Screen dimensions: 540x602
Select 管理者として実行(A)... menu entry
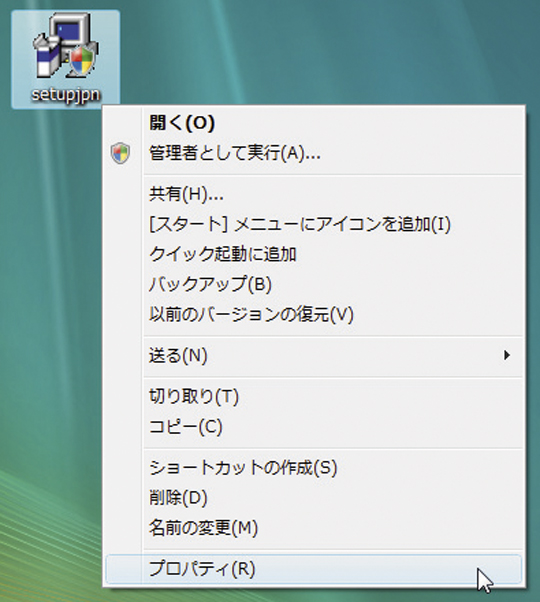pos(314,153)
